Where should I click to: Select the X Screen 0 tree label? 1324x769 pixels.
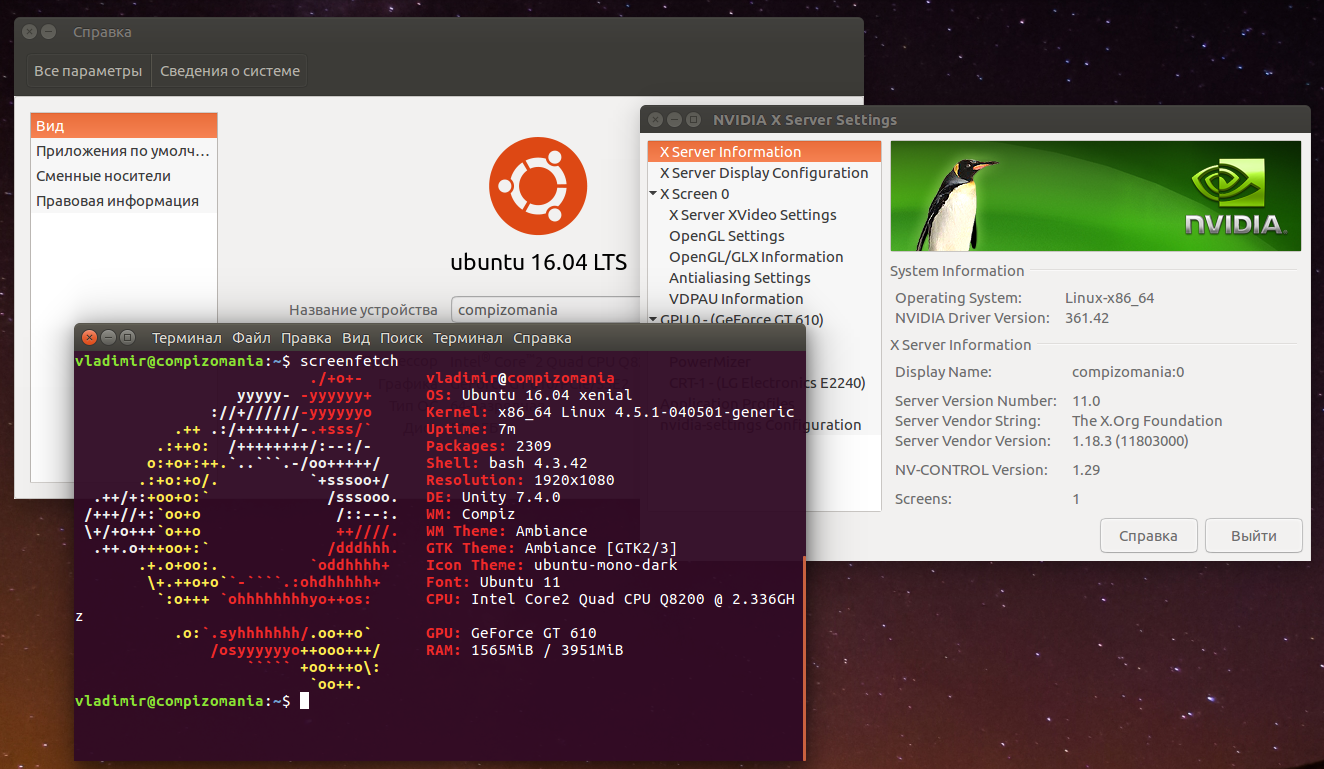tap(695, 194)
